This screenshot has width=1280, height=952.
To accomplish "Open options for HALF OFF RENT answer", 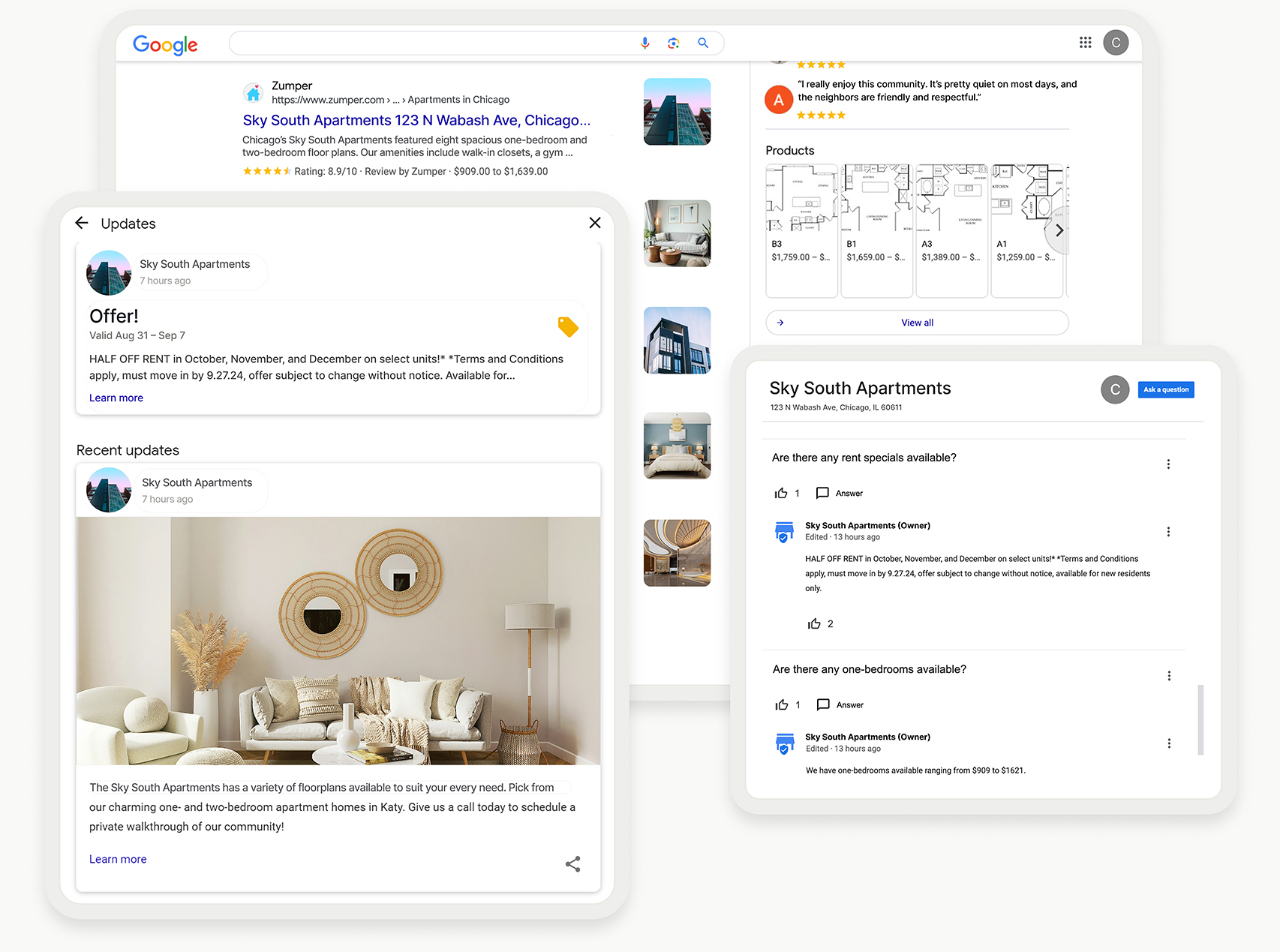I will click(x=1168, y=531).
